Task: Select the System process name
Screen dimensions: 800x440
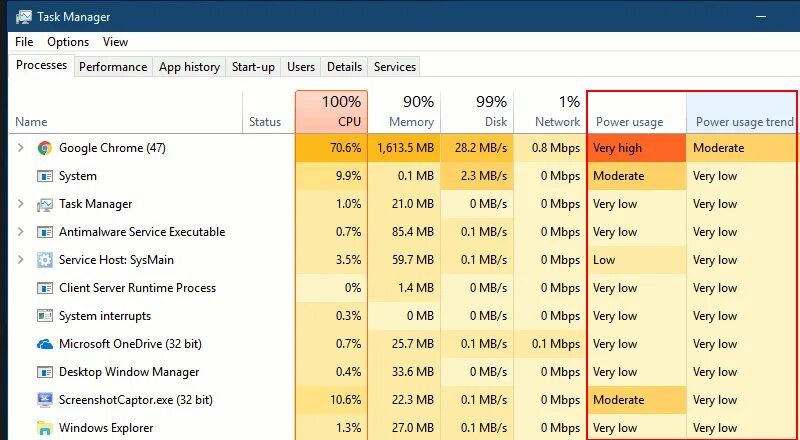Action: (x=78, y=176)
